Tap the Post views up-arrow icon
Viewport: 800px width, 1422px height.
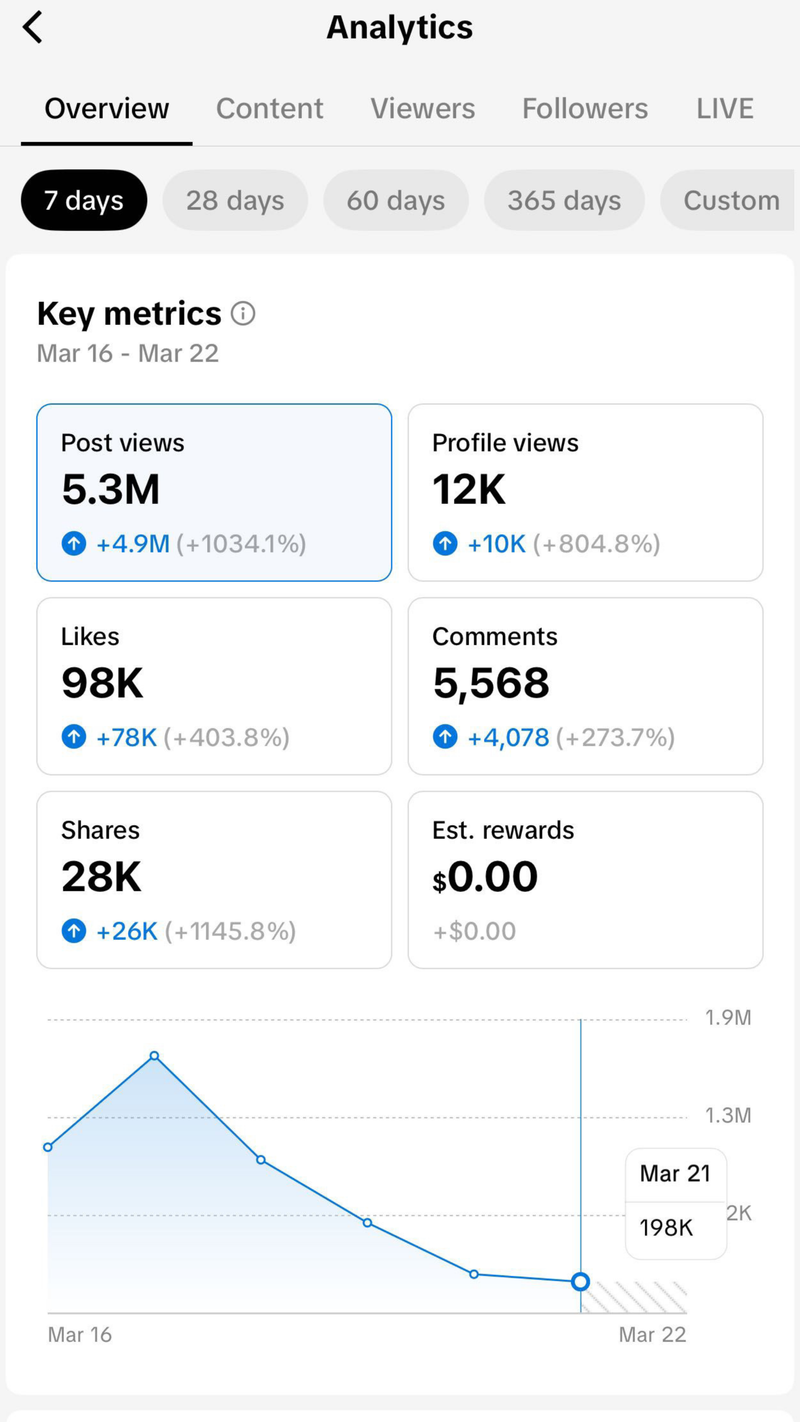tap(74, 544)
